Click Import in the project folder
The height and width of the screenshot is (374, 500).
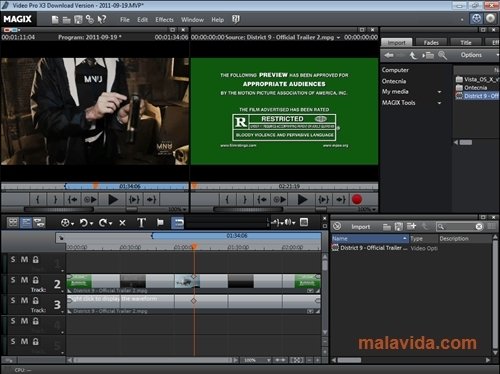coord(360,227)
